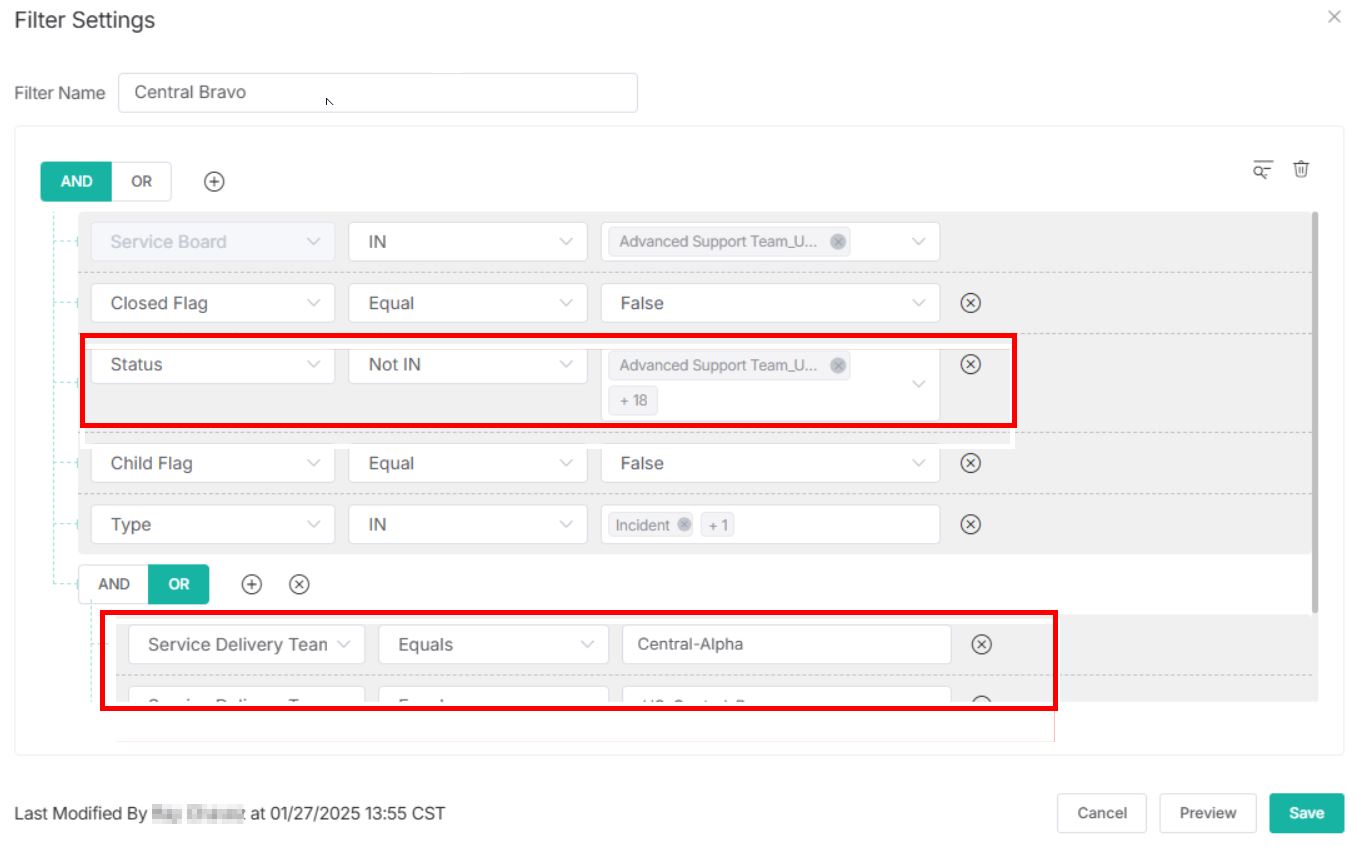
Task: Switch top-level group logic to OR
Action: [x=142, y=181]
